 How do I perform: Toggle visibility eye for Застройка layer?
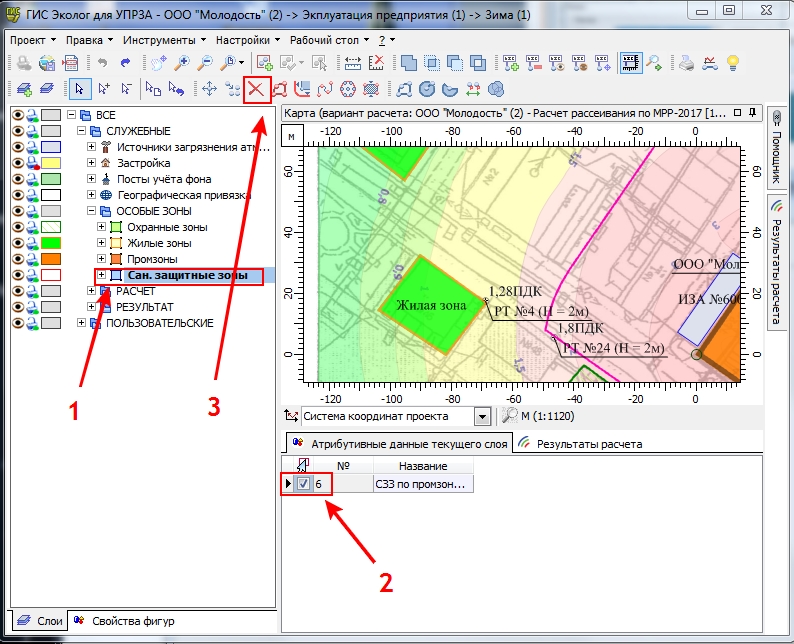pos(17,163)
